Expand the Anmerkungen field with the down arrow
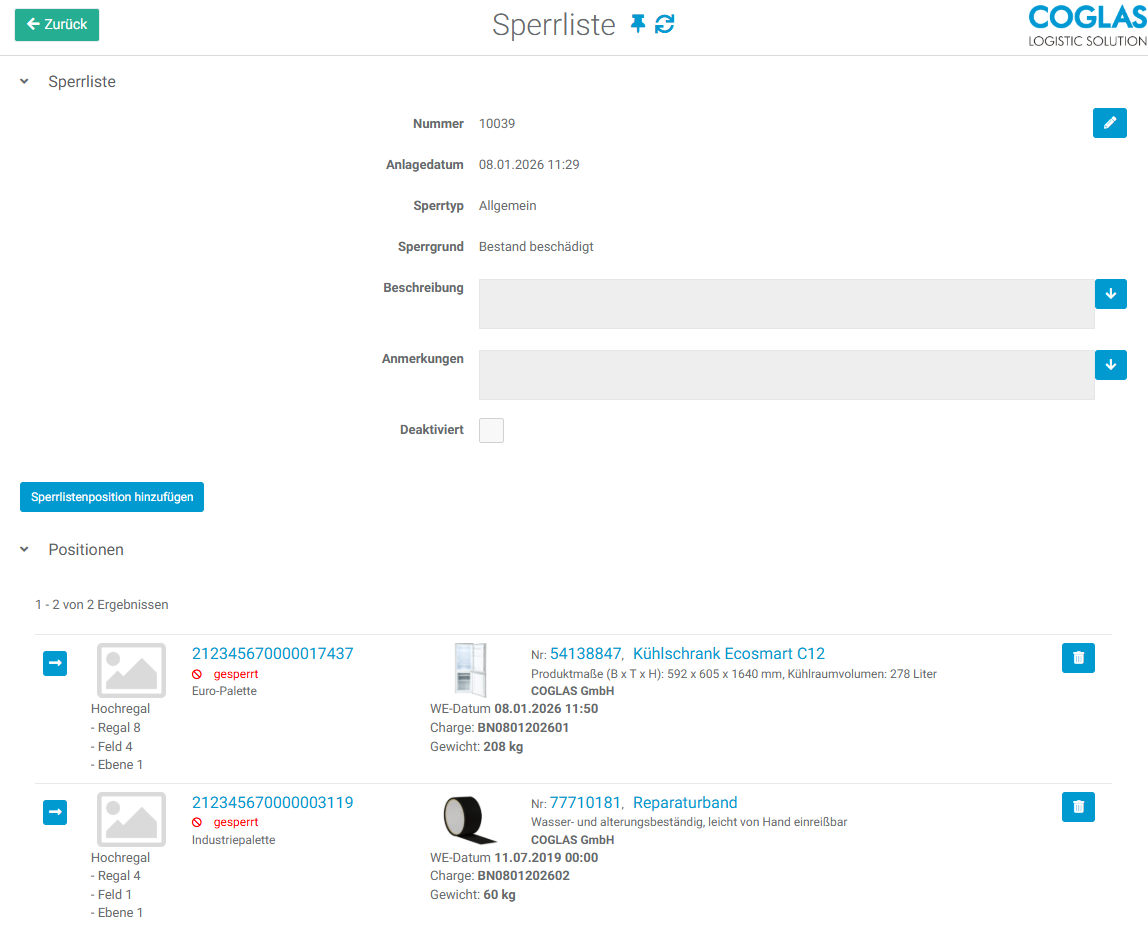 pyautogui.click(x=1110, y=365)
